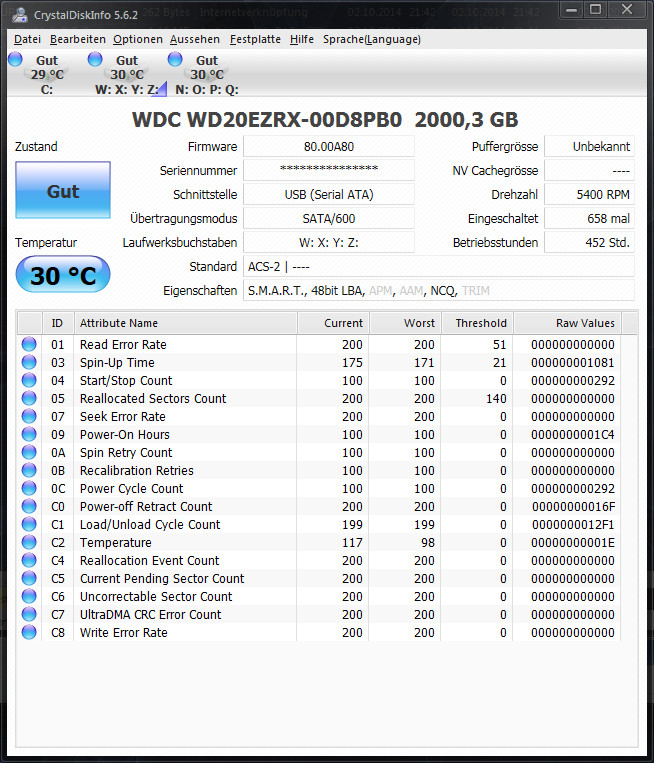Image resolution: width=654 pixels, height=763 pixels.
Task: Click the status orb of Read Error Rate
Action: (29, 344)
